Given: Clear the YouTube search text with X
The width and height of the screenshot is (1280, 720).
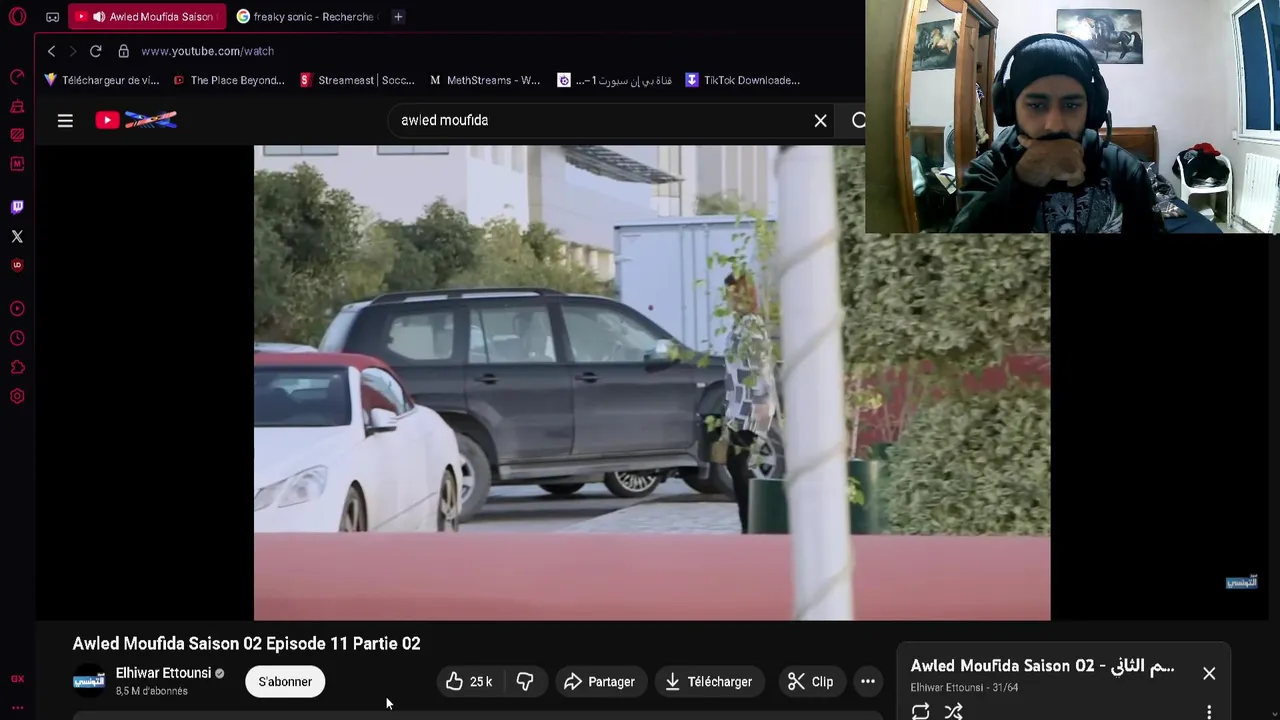Looking at the screenshot, I should click(x=820, y=120).
